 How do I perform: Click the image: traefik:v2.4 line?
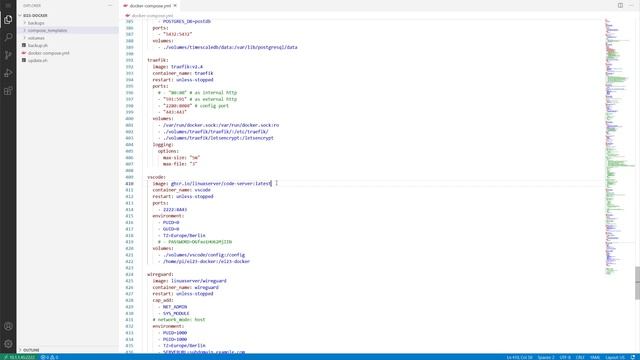tap(178, 67)
